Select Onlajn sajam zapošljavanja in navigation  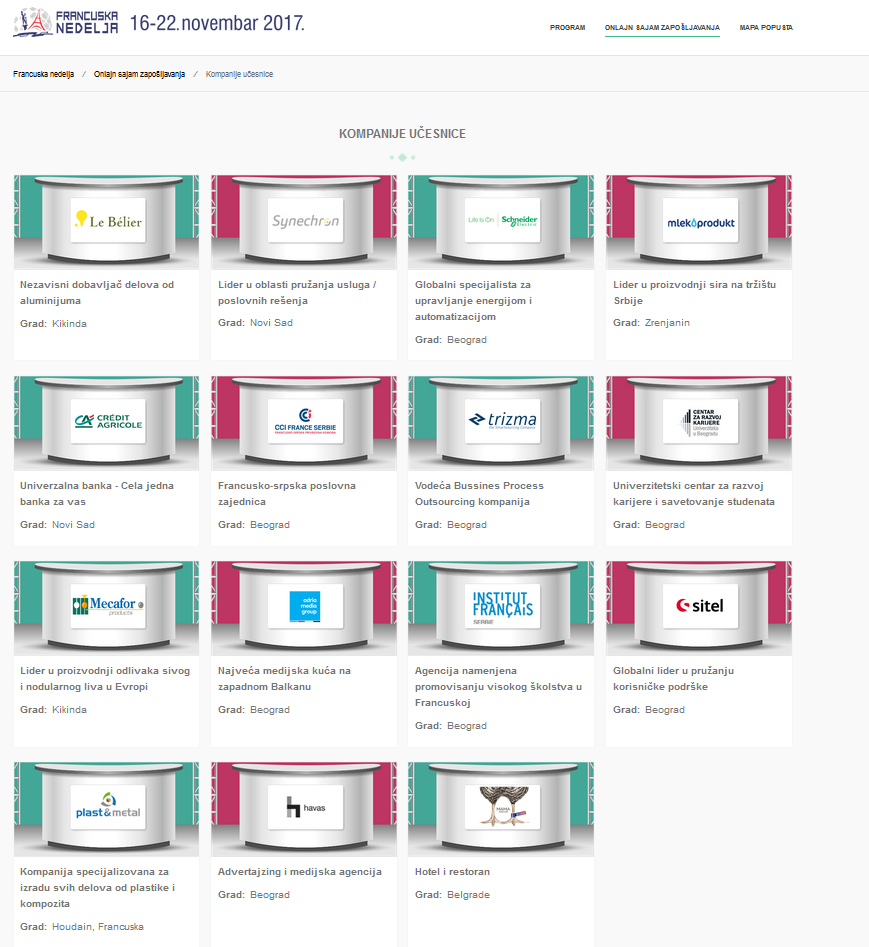coord(662,28)
